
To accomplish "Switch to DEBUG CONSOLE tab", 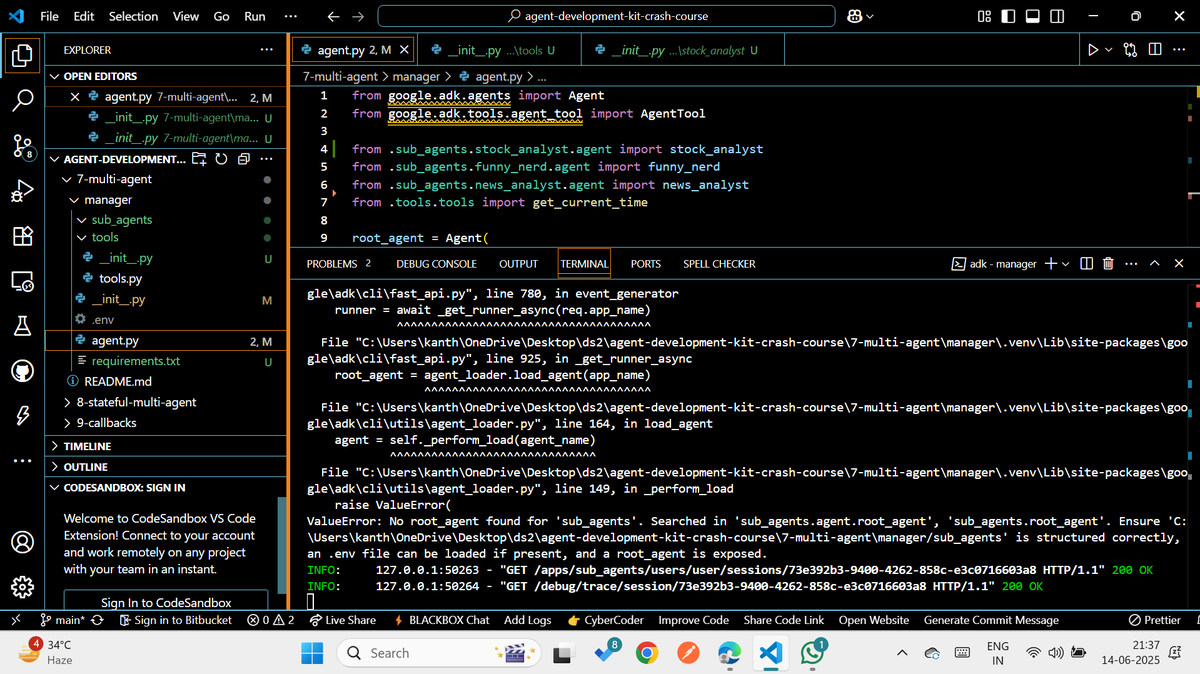I will (x=436, y=264).
